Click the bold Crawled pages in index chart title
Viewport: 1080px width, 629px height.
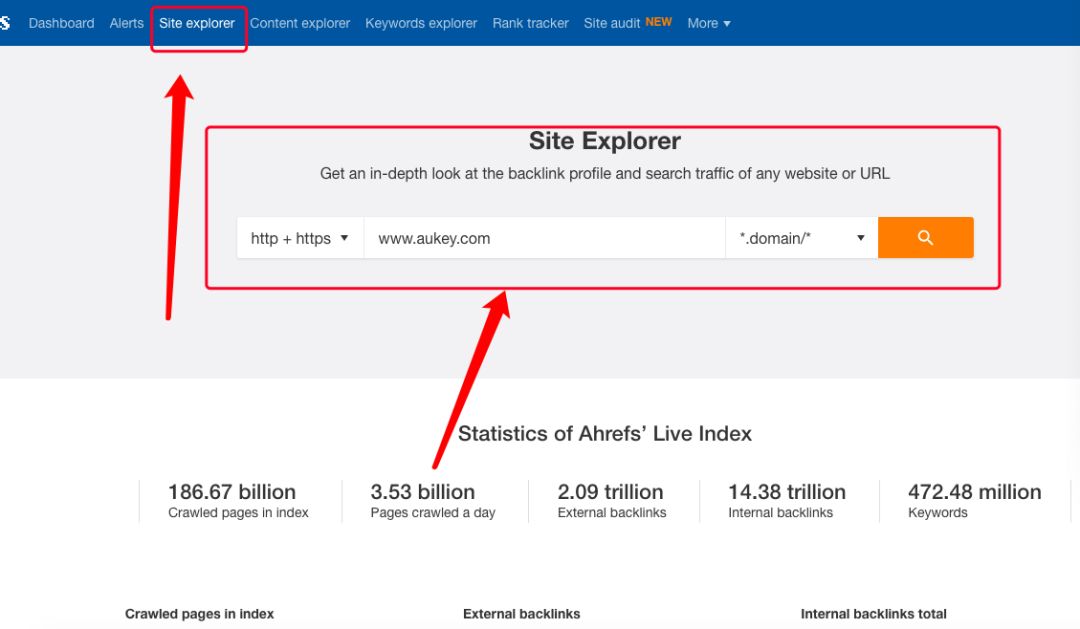(x=199, y=614)
